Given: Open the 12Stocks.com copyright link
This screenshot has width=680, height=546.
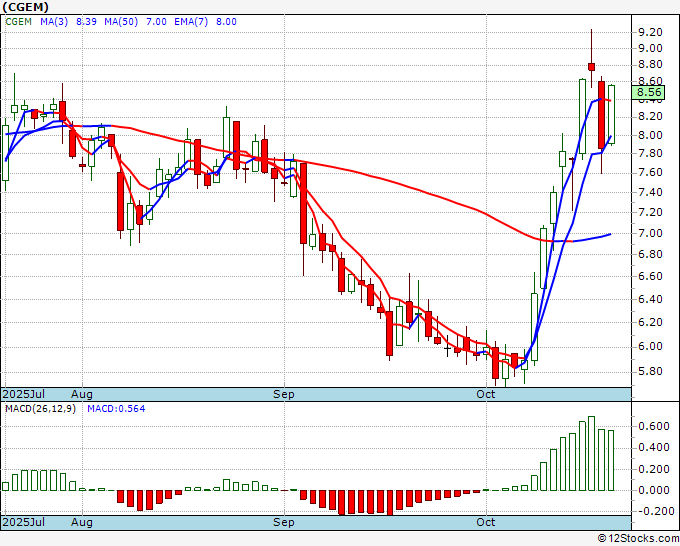Looking at the screenshot, I should [638, 539].
